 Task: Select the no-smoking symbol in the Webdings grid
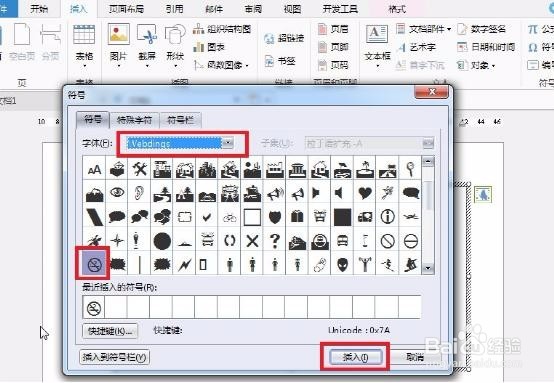coord(94,264)
